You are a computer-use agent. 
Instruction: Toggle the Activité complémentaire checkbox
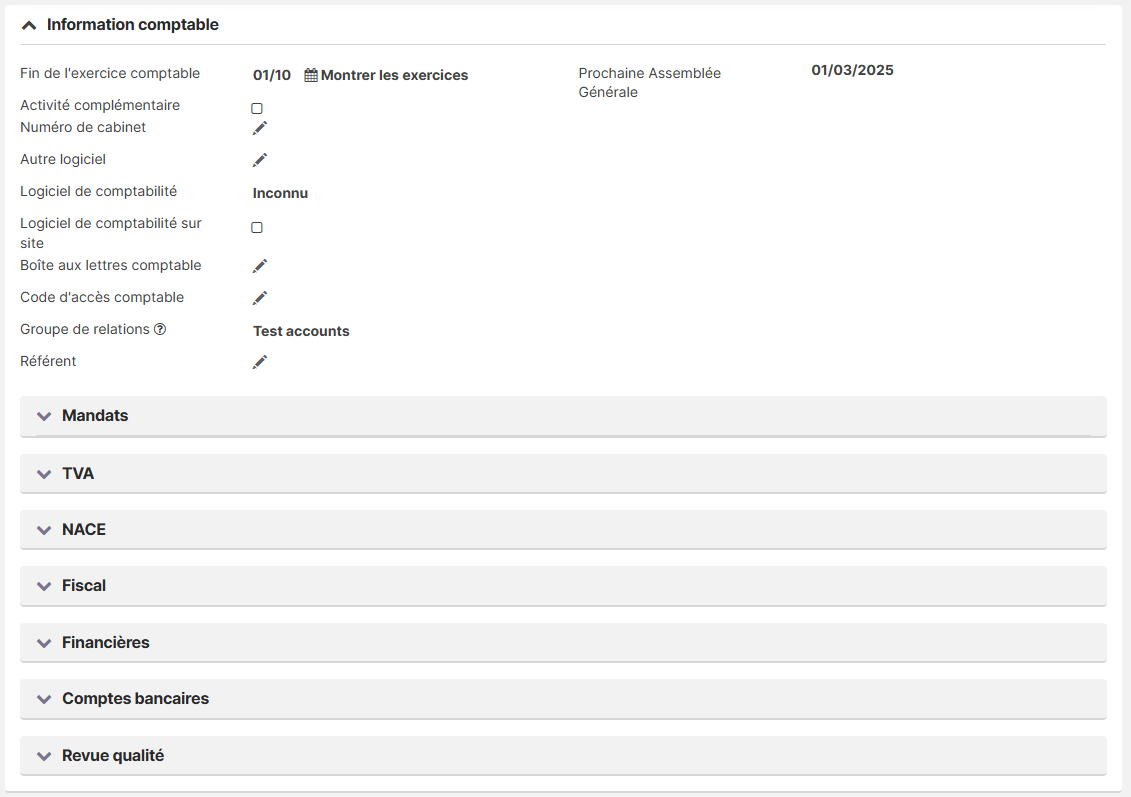(x=257, y=108)
